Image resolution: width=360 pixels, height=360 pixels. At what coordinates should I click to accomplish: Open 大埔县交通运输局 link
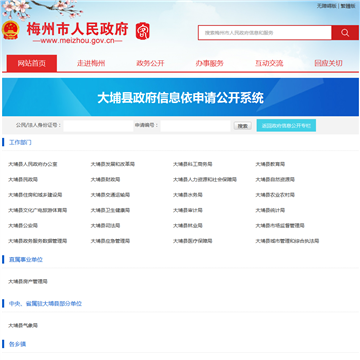coord(110,195)
